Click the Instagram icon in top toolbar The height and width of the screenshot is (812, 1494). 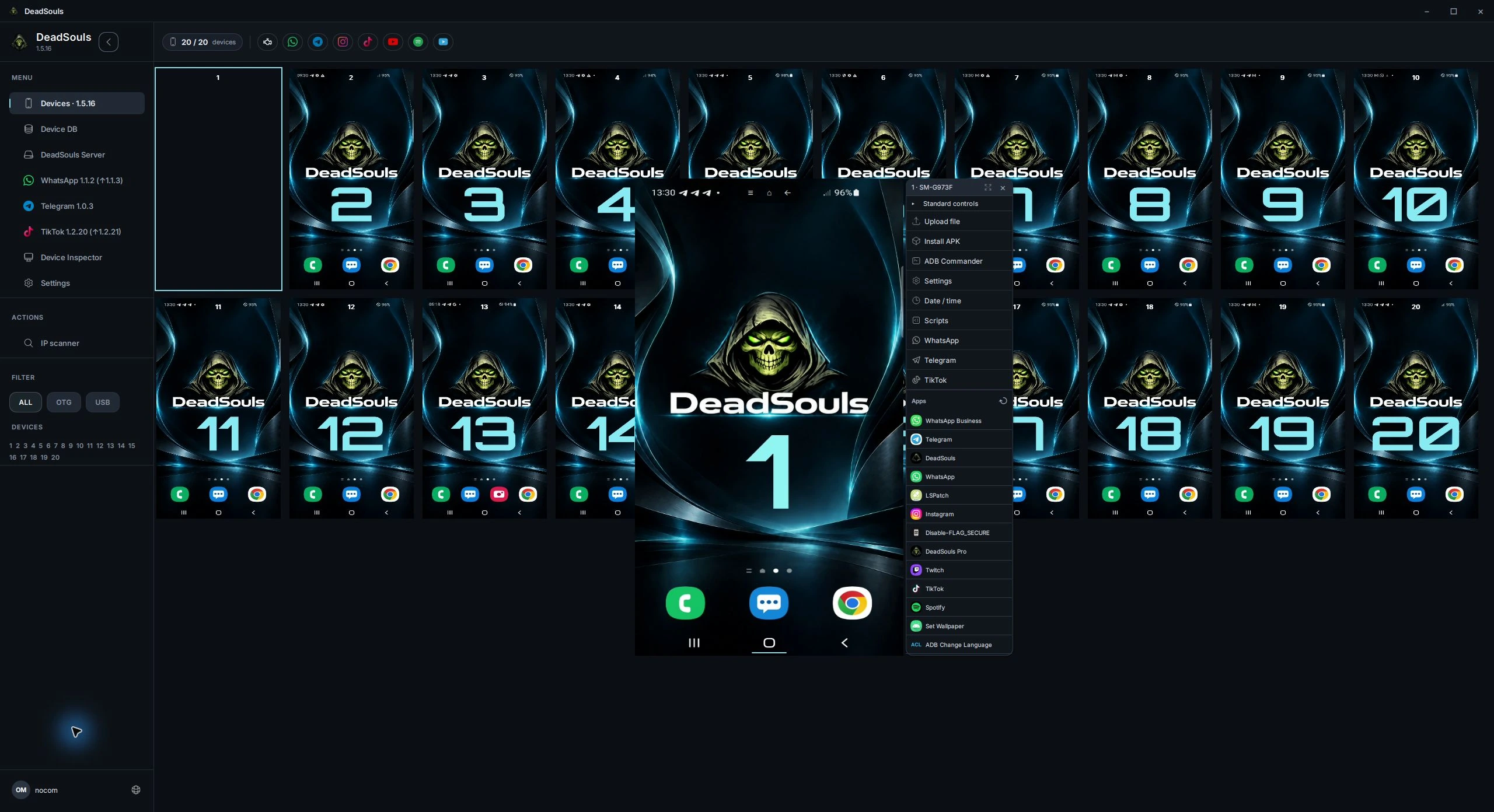[343, 42]
